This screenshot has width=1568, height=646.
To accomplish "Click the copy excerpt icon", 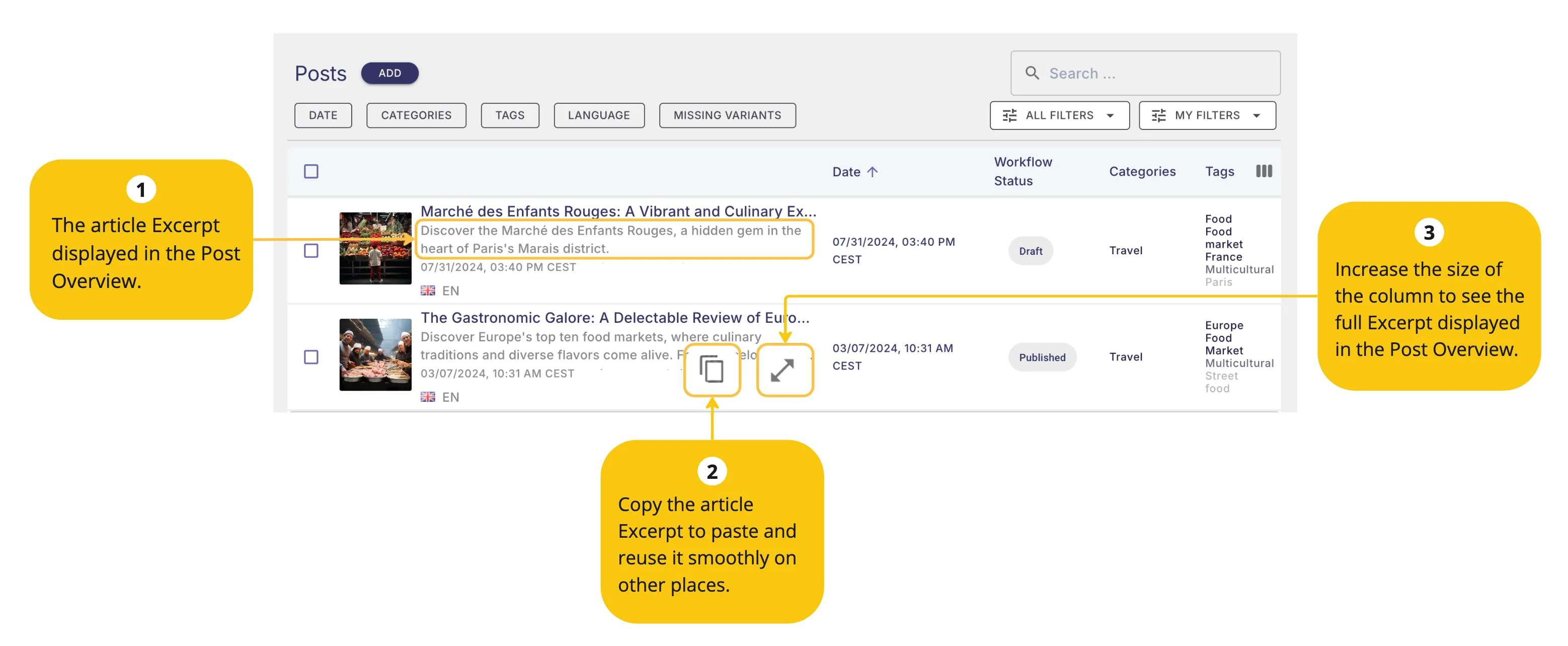I will tap(712, 370).
